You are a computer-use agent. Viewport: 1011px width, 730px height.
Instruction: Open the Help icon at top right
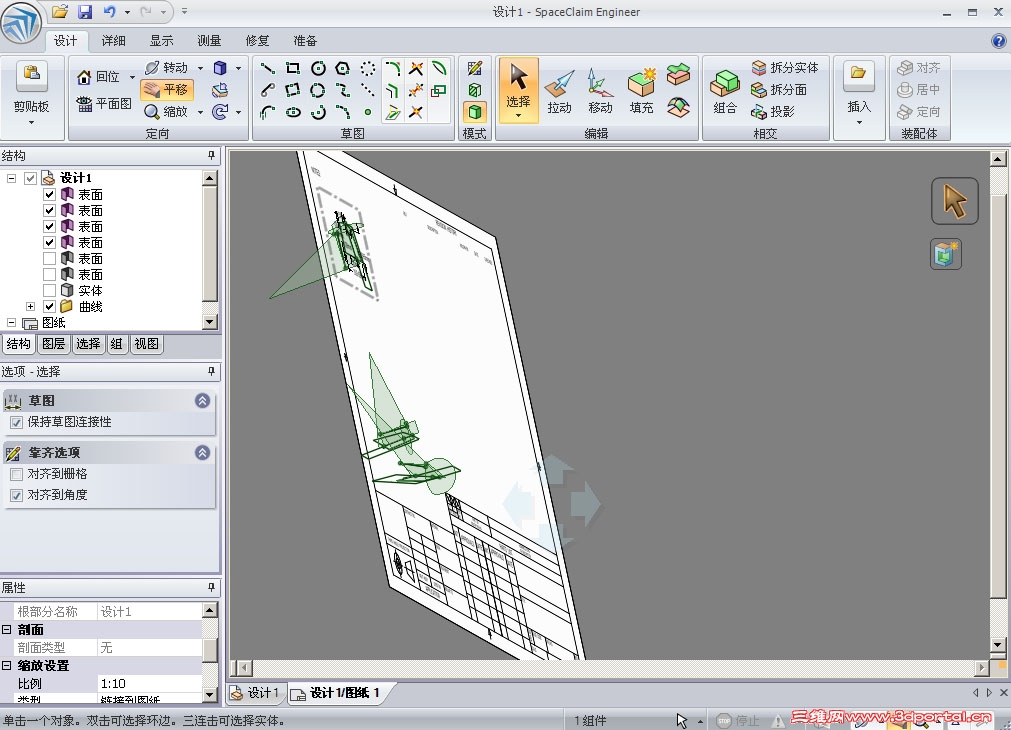click(998, 41)
